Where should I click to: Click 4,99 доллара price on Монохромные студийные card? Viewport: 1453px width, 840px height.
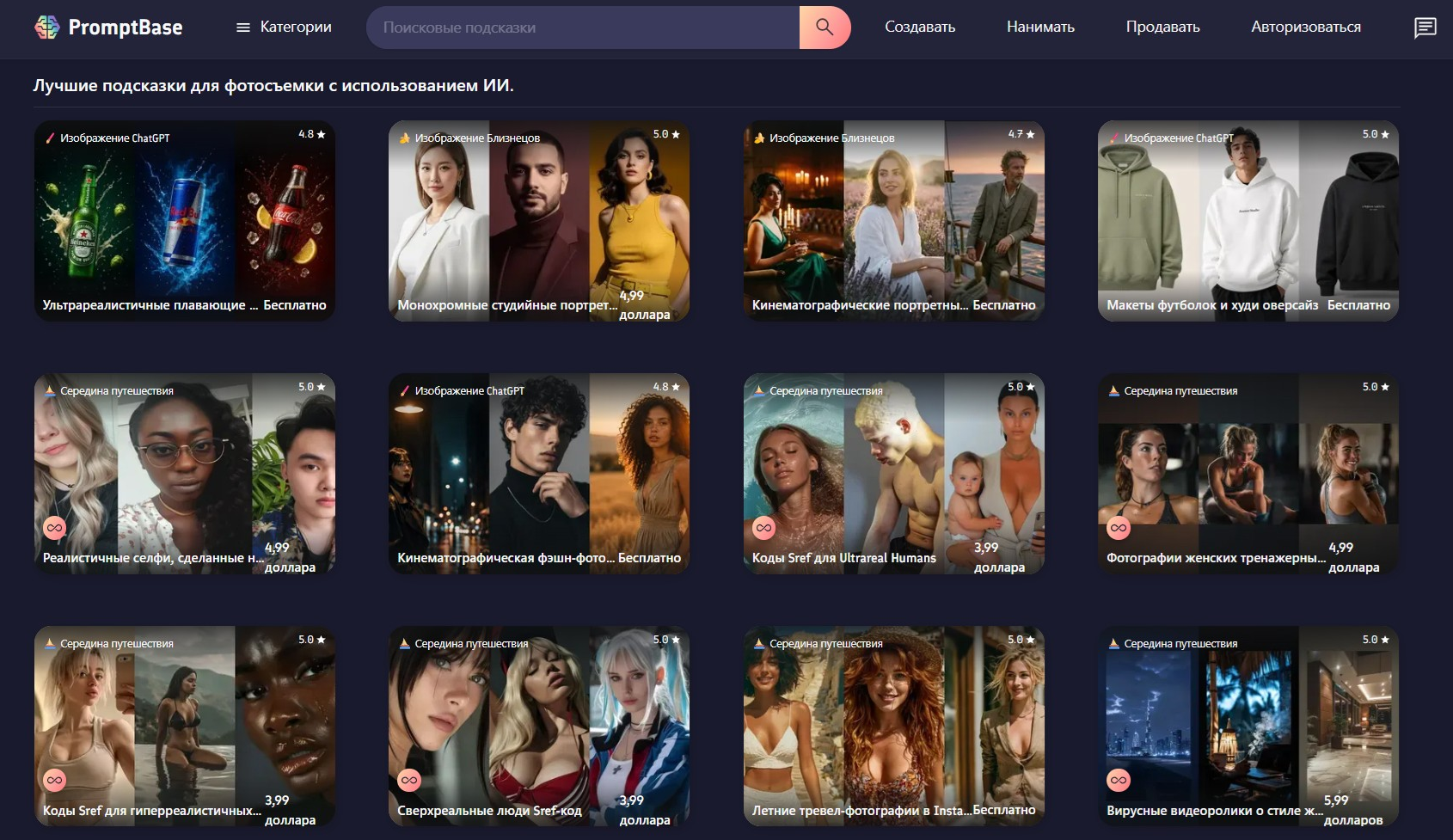click(645, 305)
